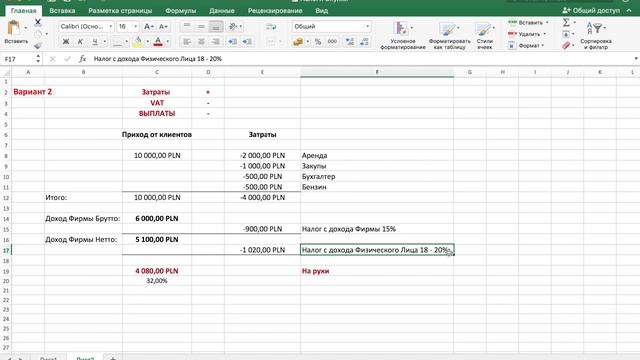
Task: Open fill color dropdown arrow
Action: 147,42
